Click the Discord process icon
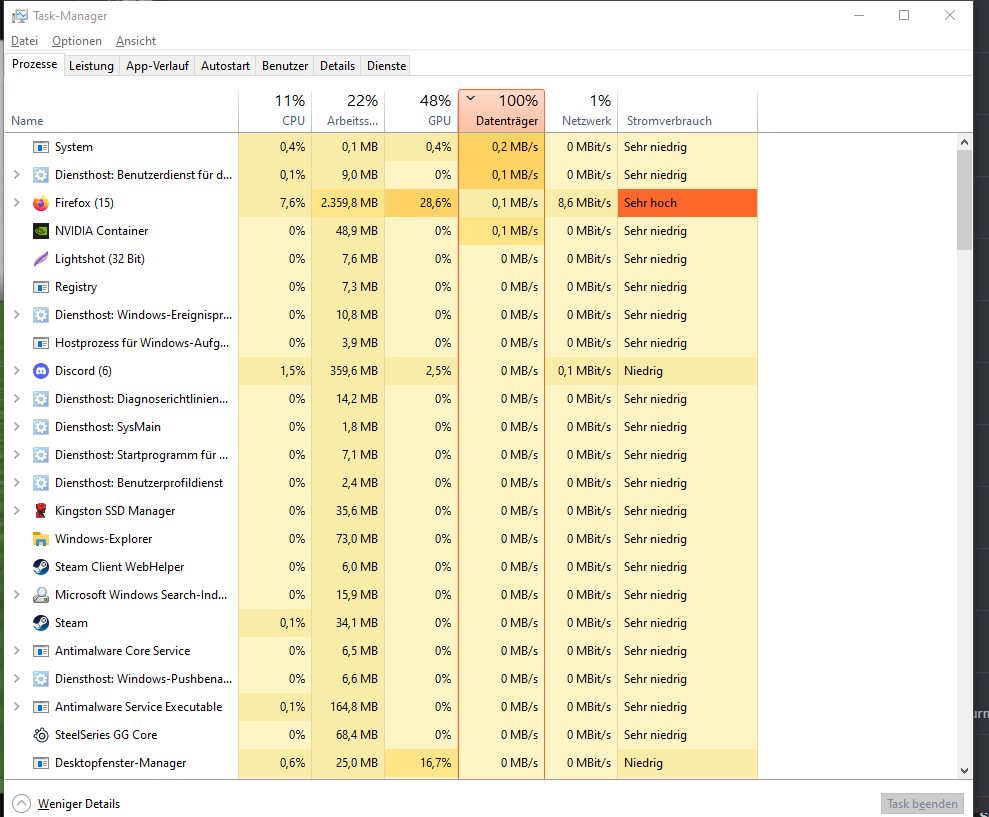Screen dimensions: 989x817 (x=41, y=371)
